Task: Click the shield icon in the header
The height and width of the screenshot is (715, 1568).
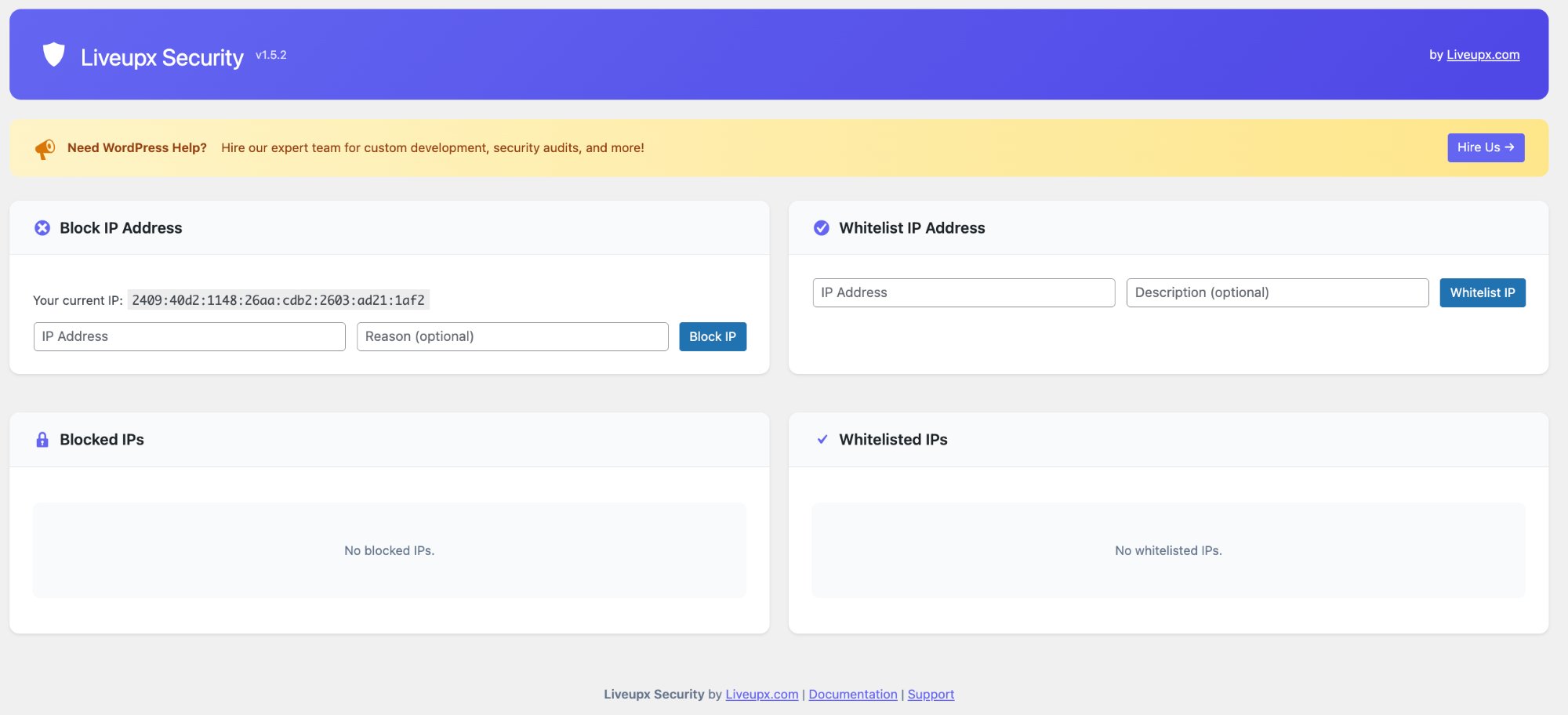Action: [53, 54]
